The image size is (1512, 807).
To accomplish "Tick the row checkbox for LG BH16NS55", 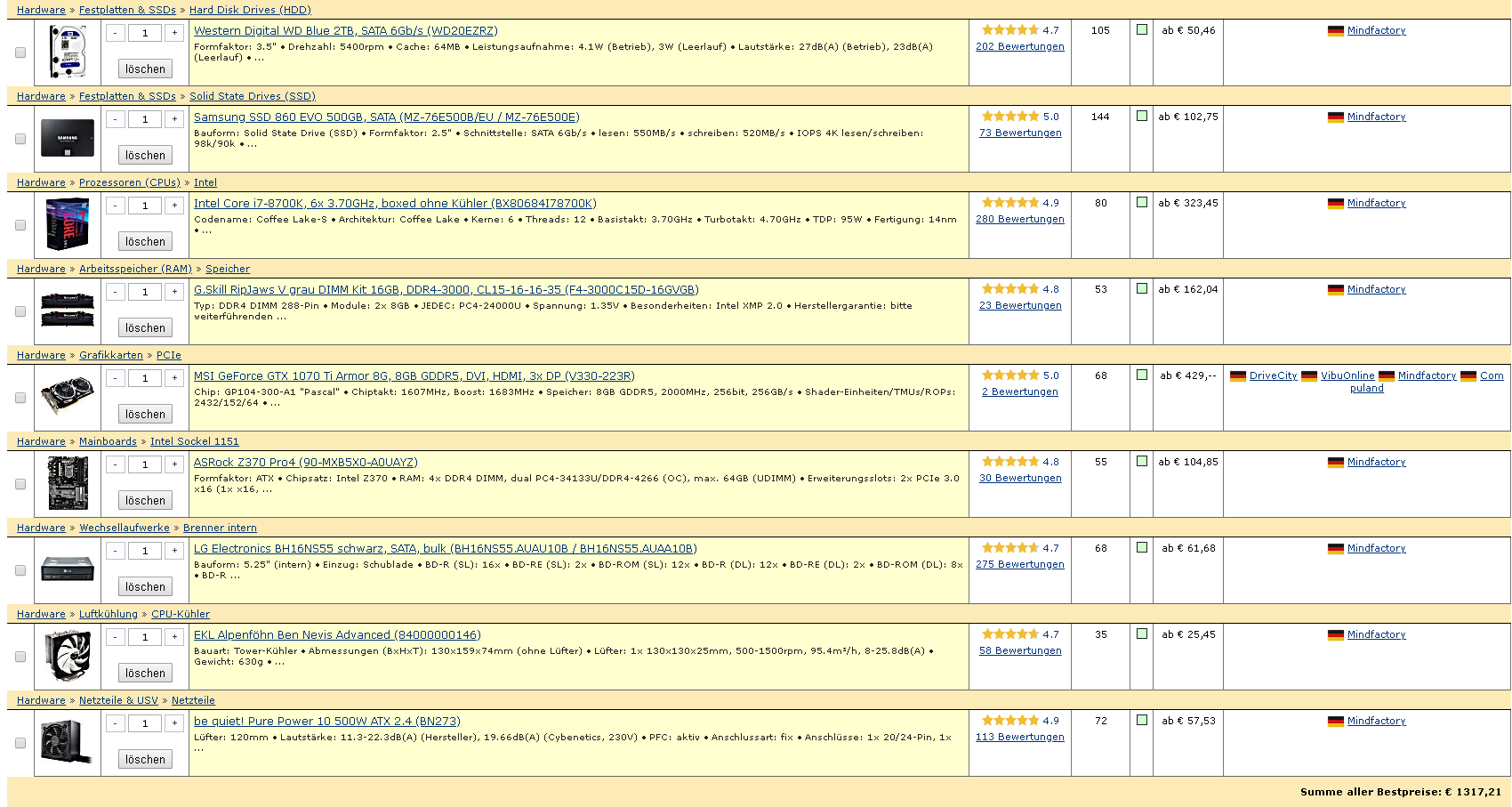I will tap(20, 570).
